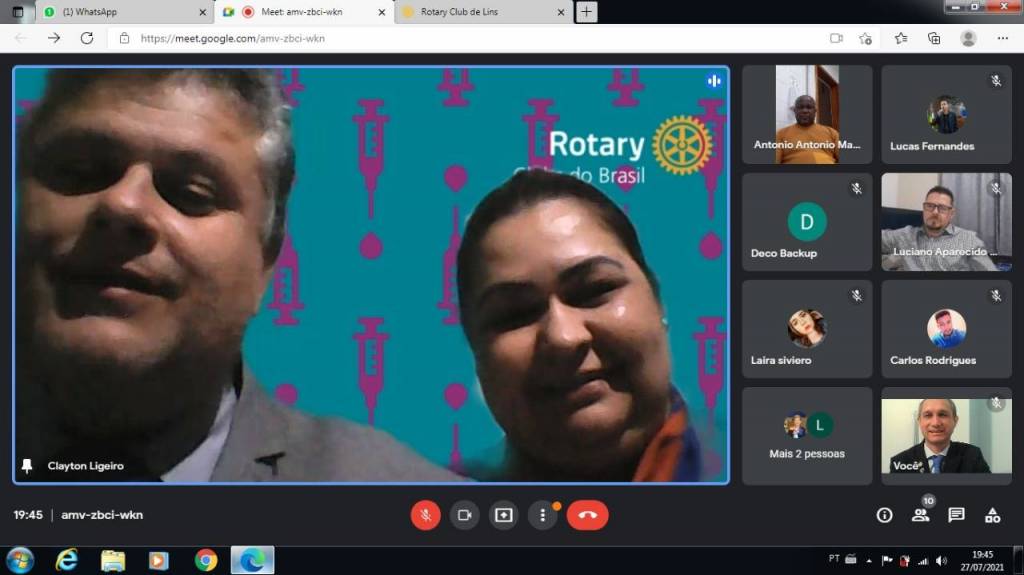The image size is (1024, 575).
Task: Switch to the Rotary Club de Lins tab
Action: pos(480,12)
